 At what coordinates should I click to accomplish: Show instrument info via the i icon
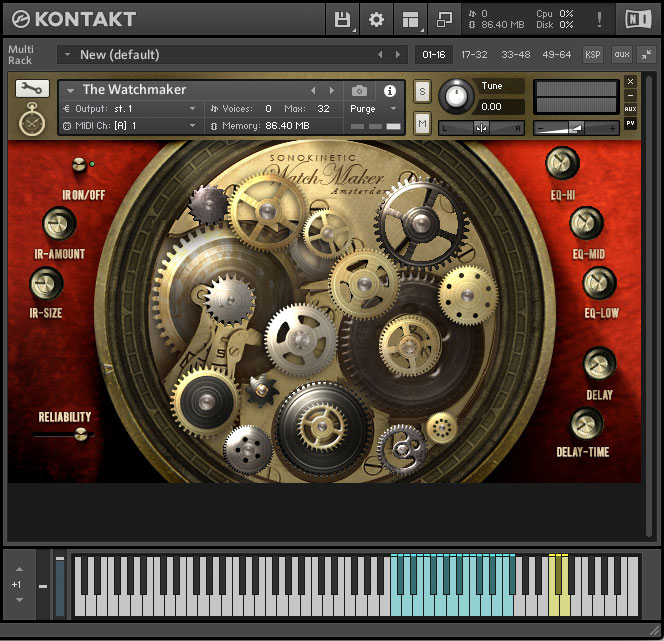(390, 90)
